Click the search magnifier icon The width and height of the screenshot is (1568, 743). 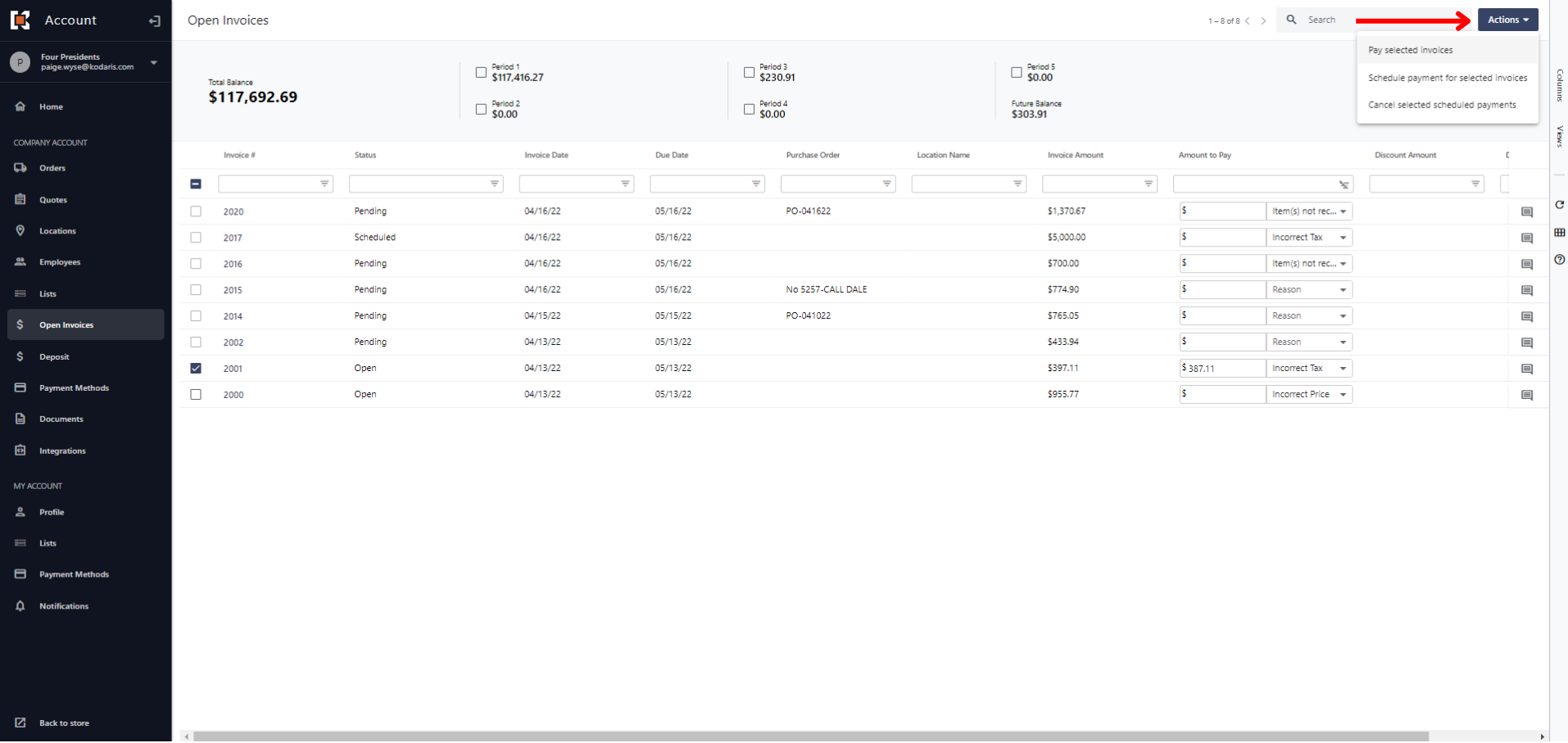tap(1291, 20)
